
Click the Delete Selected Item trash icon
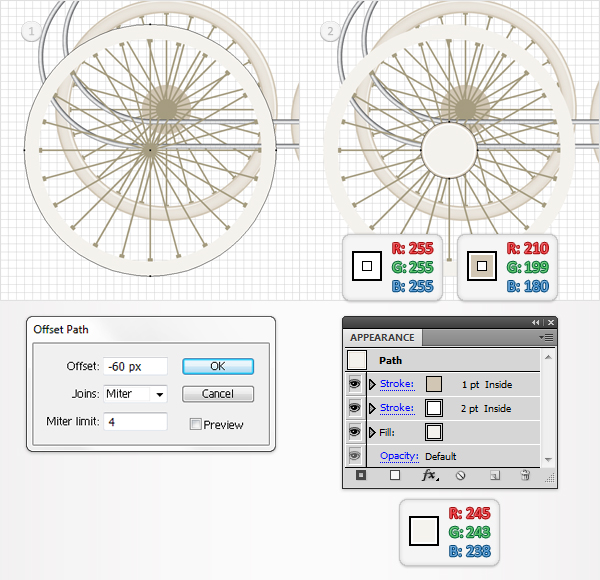click(x=525, y=475)
